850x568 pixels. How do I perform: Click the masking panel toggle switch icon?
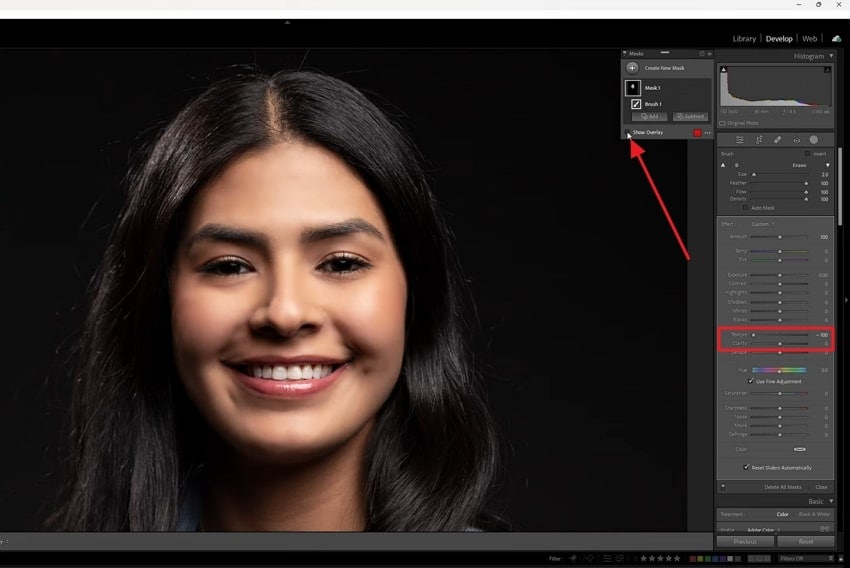pos(723,487)
